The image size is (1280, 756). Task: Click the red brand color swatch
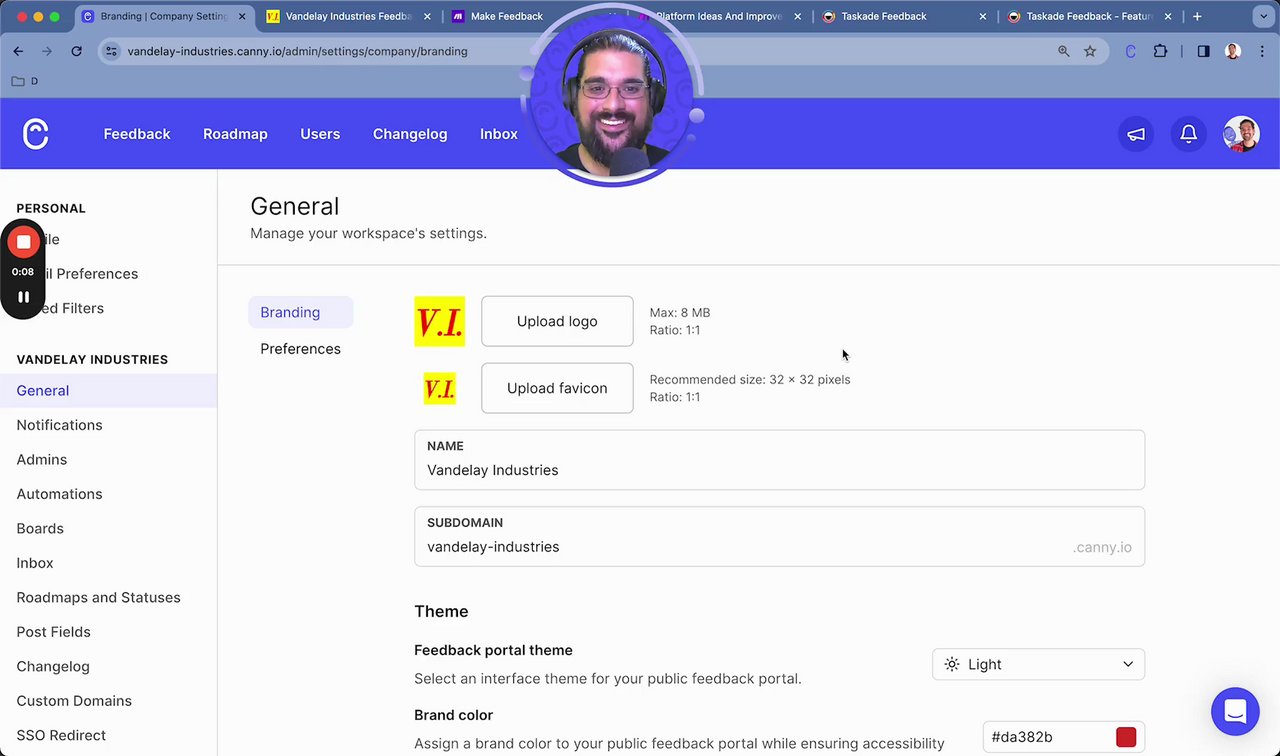pos(1126,737)
